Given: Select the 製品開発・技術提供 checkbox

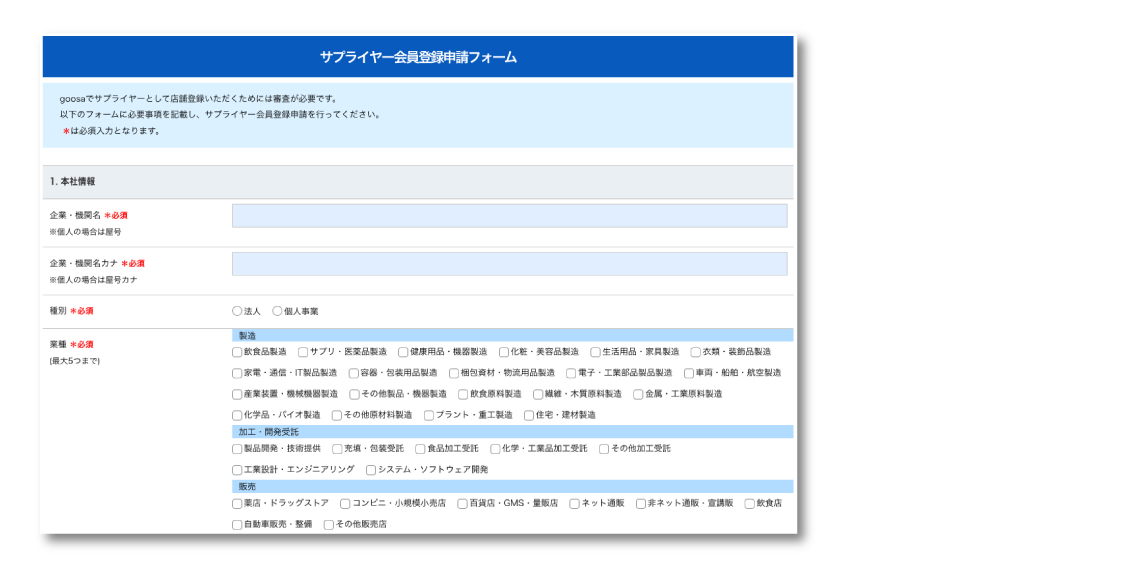Looking at the screenshot, I should pos(237,449).
